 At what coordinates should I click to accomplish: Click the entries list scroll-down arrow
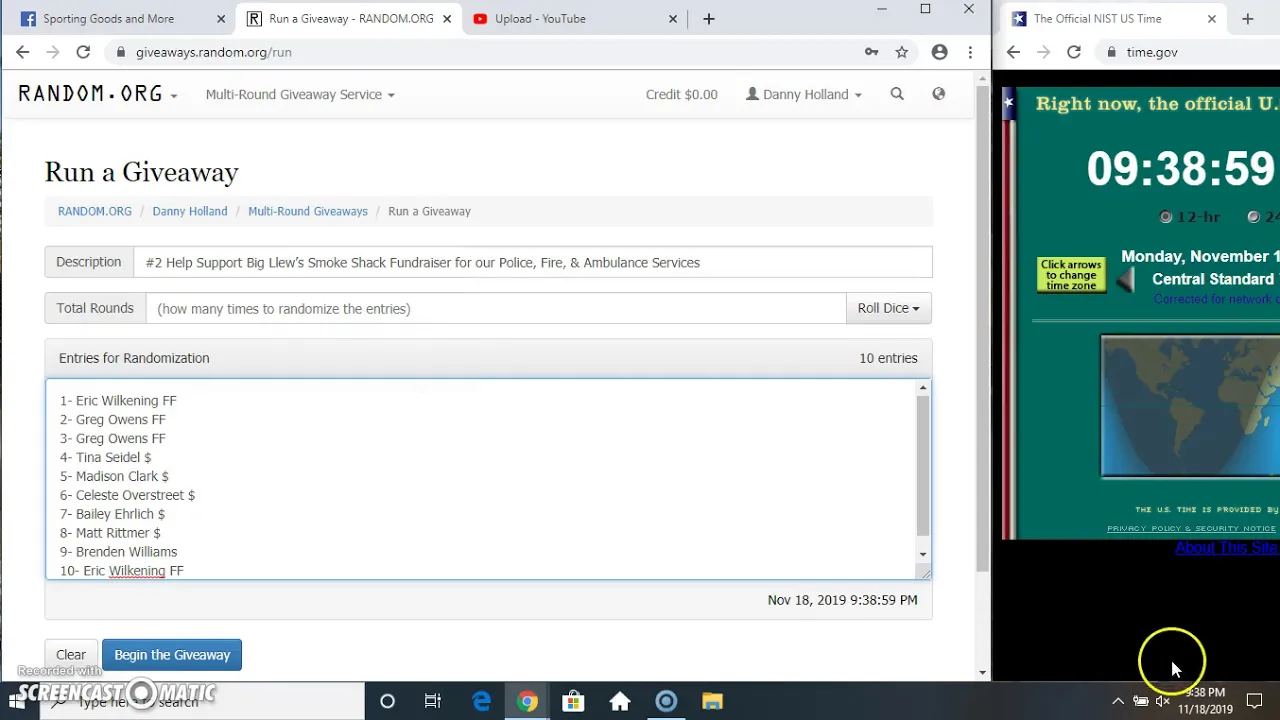[923, 554]
